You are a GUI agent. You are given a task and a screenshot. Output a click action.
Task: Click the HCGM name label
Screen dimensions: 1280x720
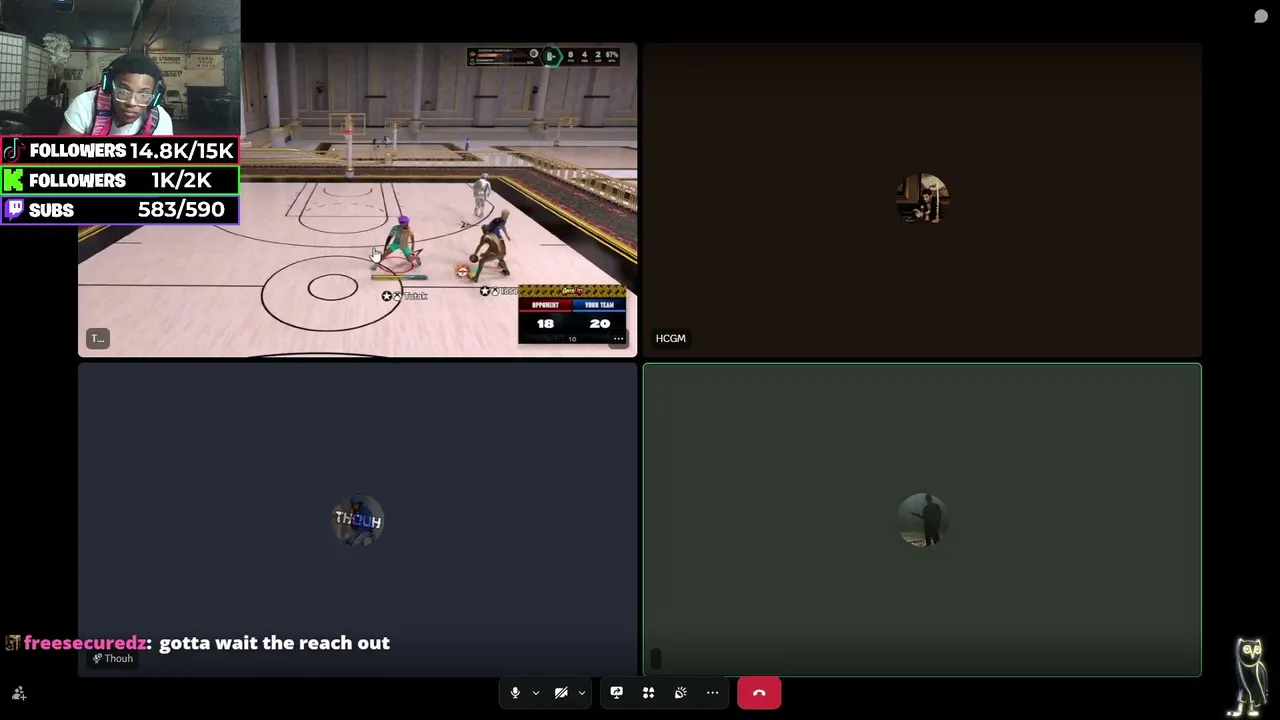(x=671, y=339)
